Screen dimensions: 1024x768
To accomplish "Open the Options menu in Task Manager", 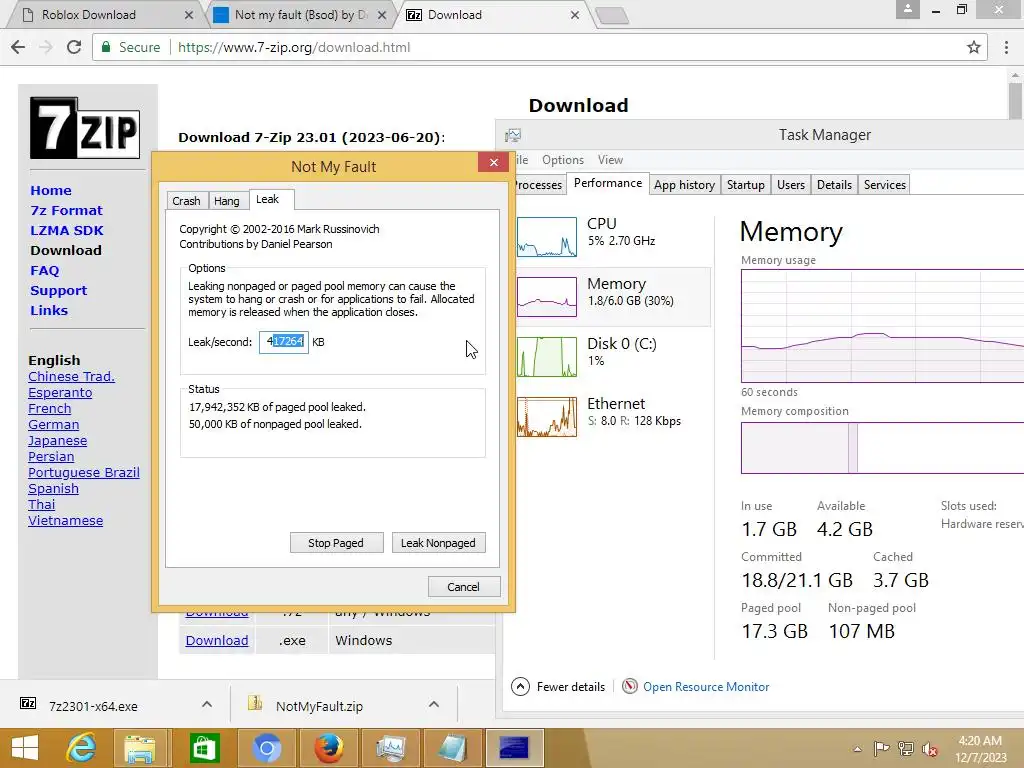I will 562,160.
